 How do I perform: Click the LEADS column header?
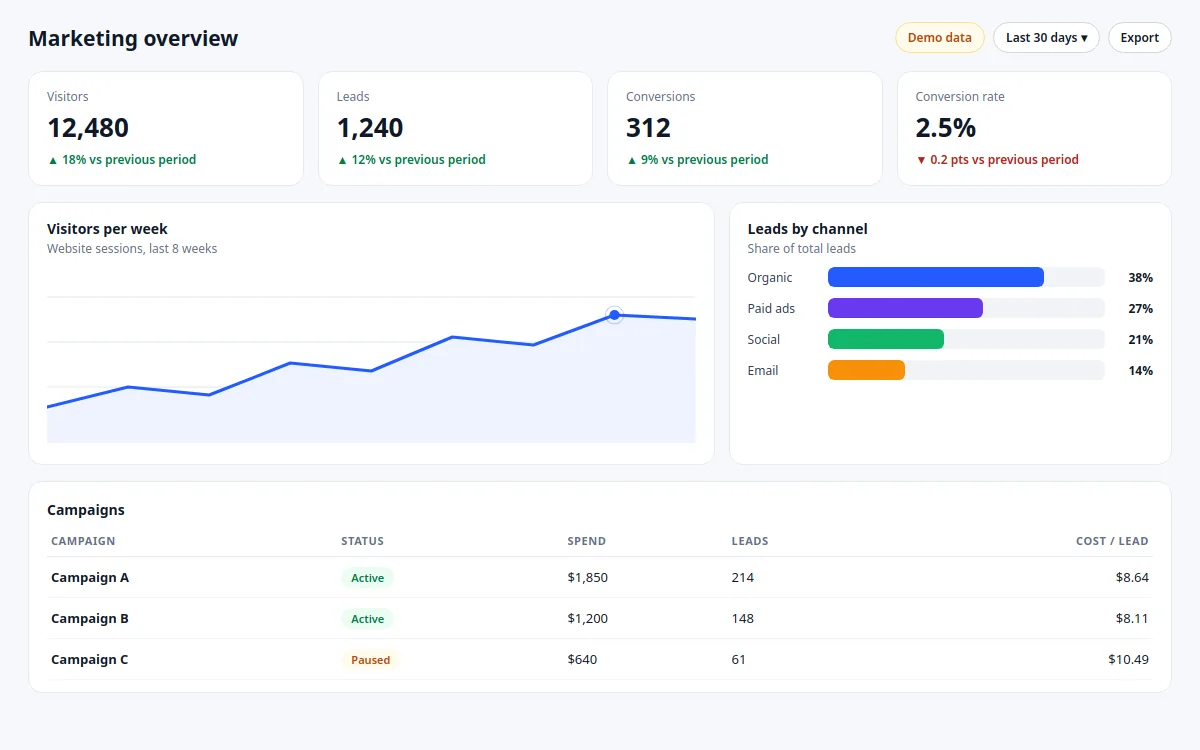(x=750, y=541)
